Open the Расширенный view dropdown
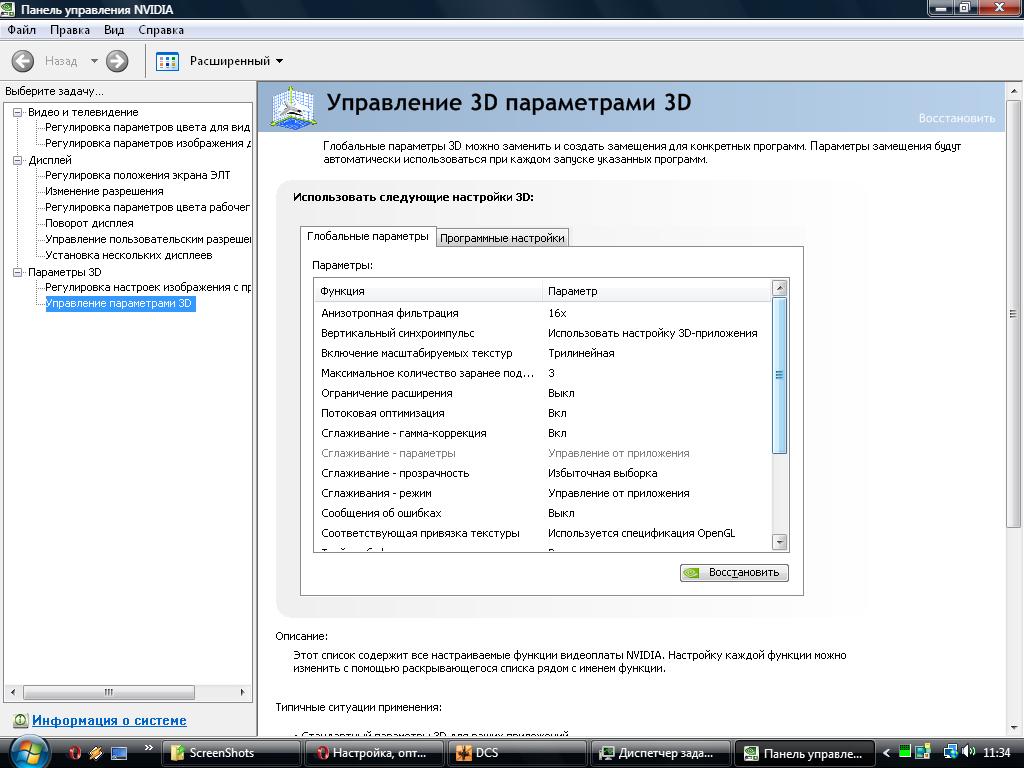Screen dimensions: 1024x768 (x=280, y=61)
